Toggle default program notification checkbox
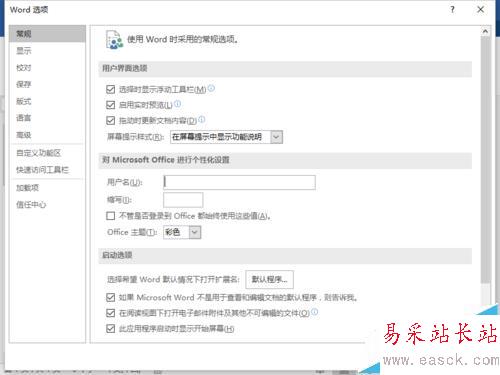The width and height of the screenshot is (500, 375). tap(110, 297)
